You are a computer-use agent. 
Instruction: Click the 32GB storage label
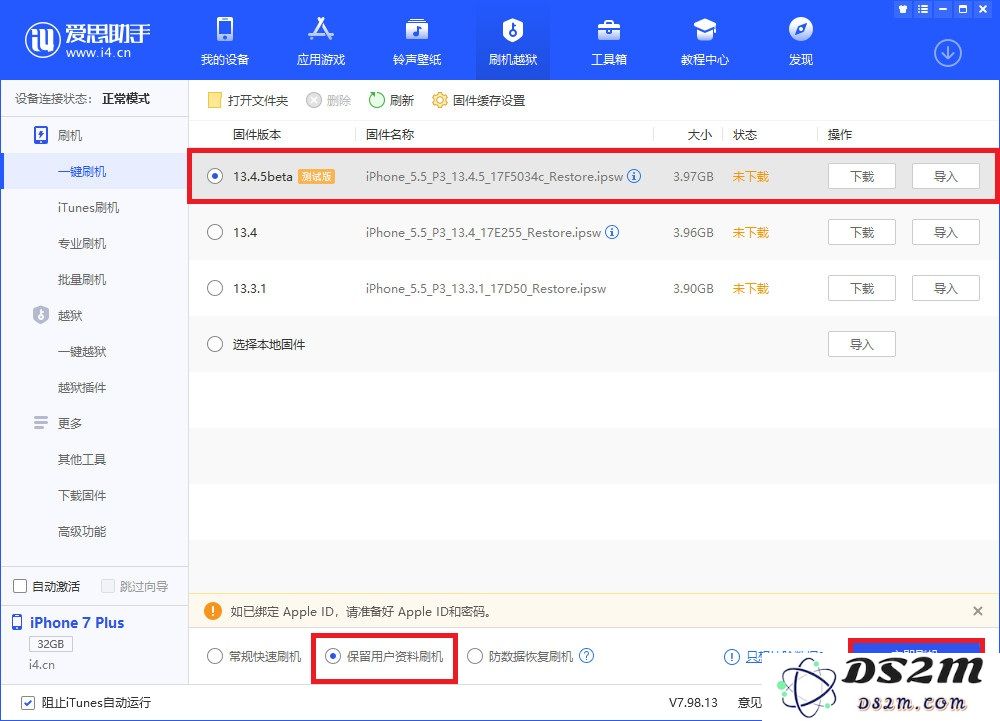[50, 644]
